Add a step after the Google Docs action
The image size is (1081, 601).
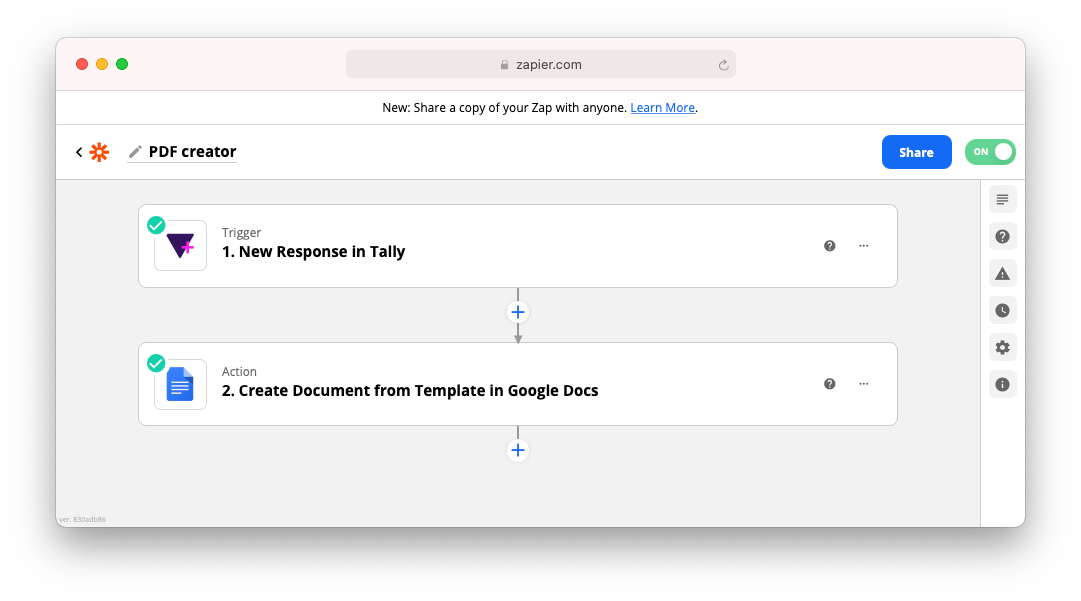coord(518,451)
